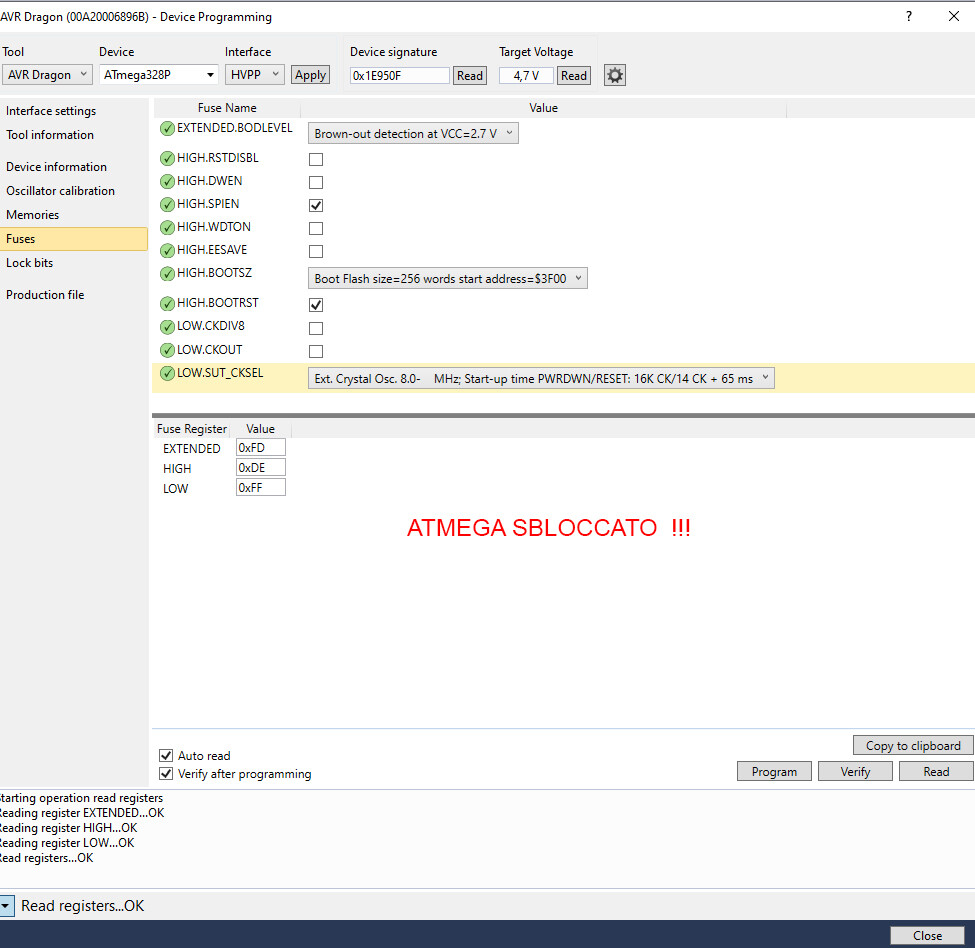Expand the Ext. Crystal Osc. clock dropdown

pos(541,379)
